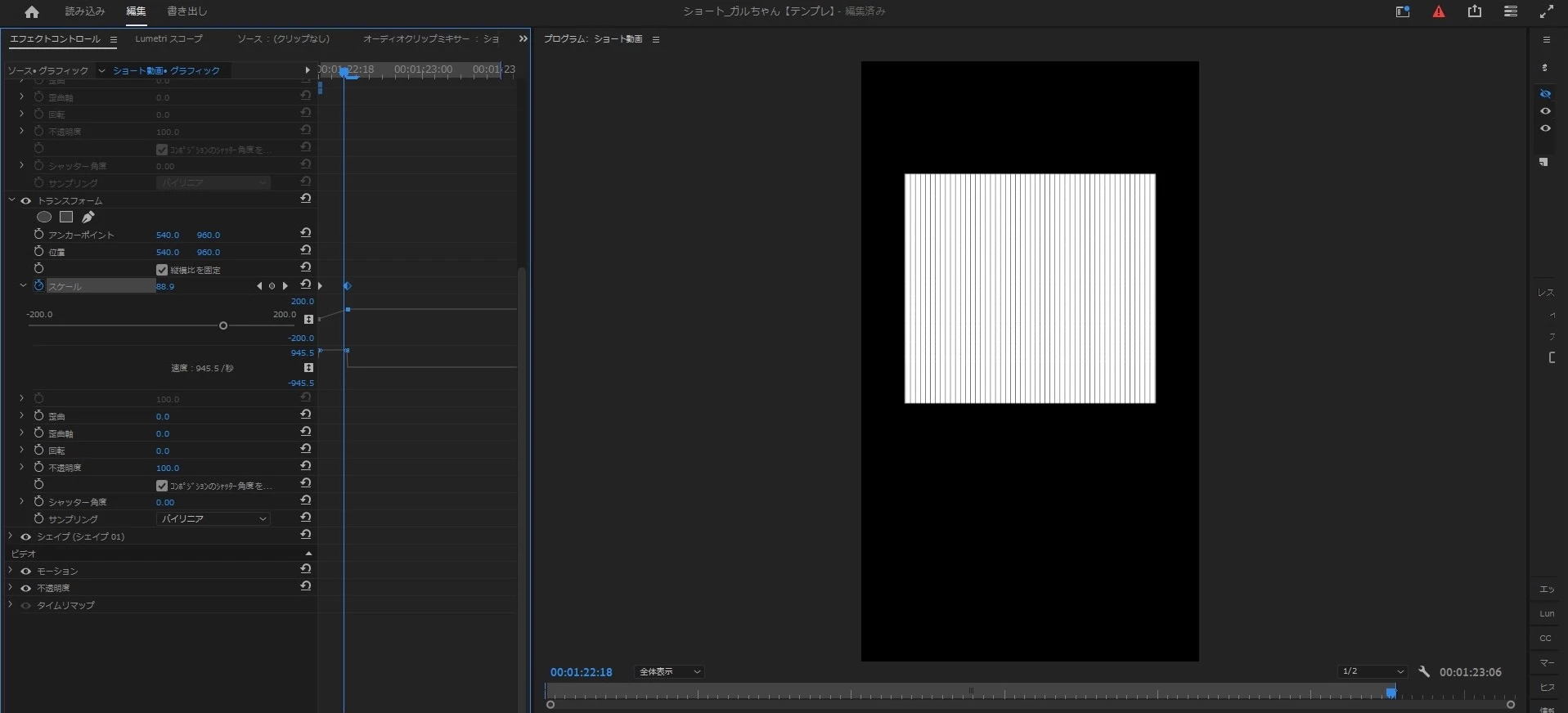Switch to 読み込み tab
Image resolution: width=1568 pixels, height=713 pixels.
(85, 11)
